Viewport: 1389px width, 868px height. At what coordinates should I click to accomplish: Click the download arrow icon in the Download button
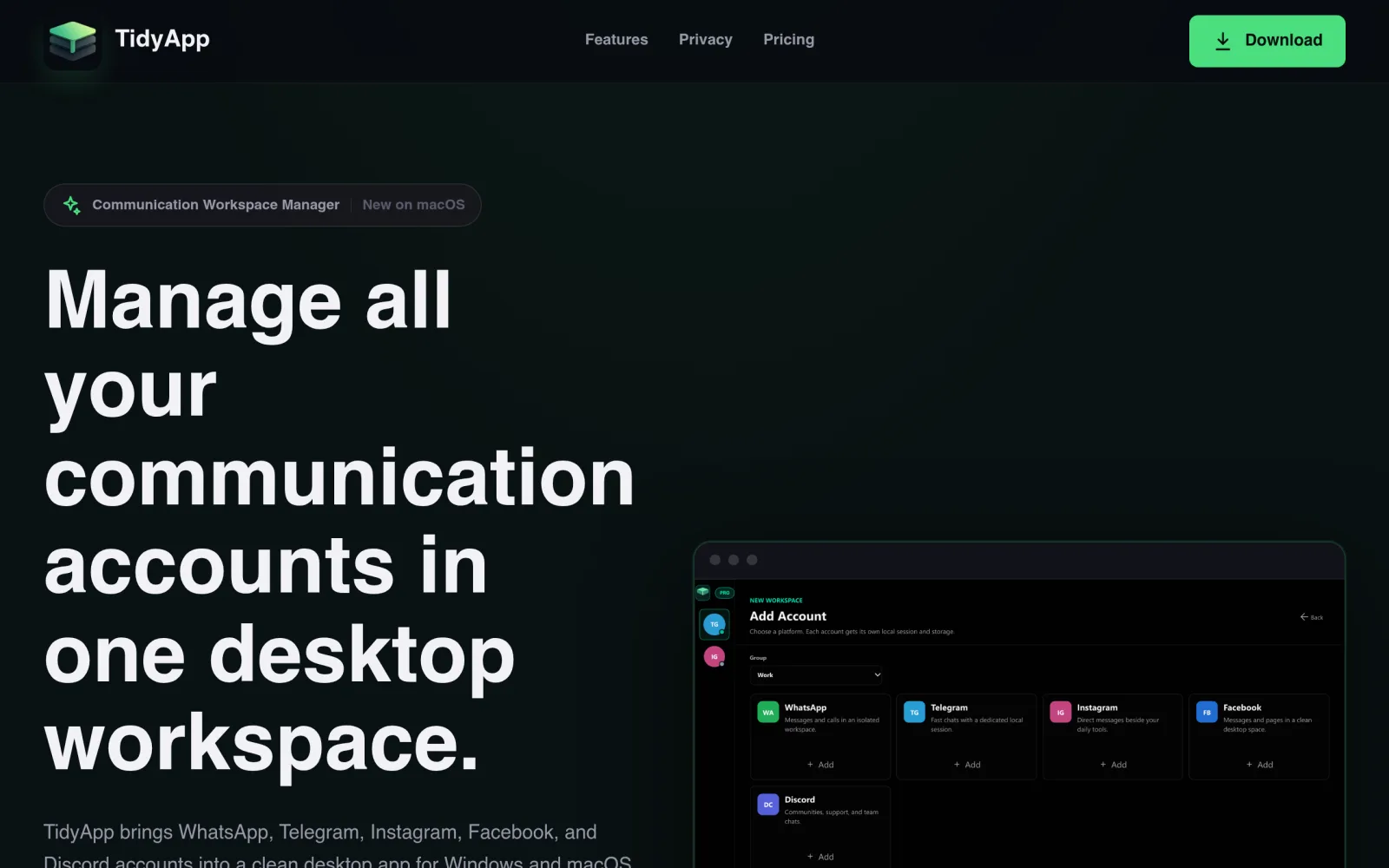click(x=1222, y=41)
